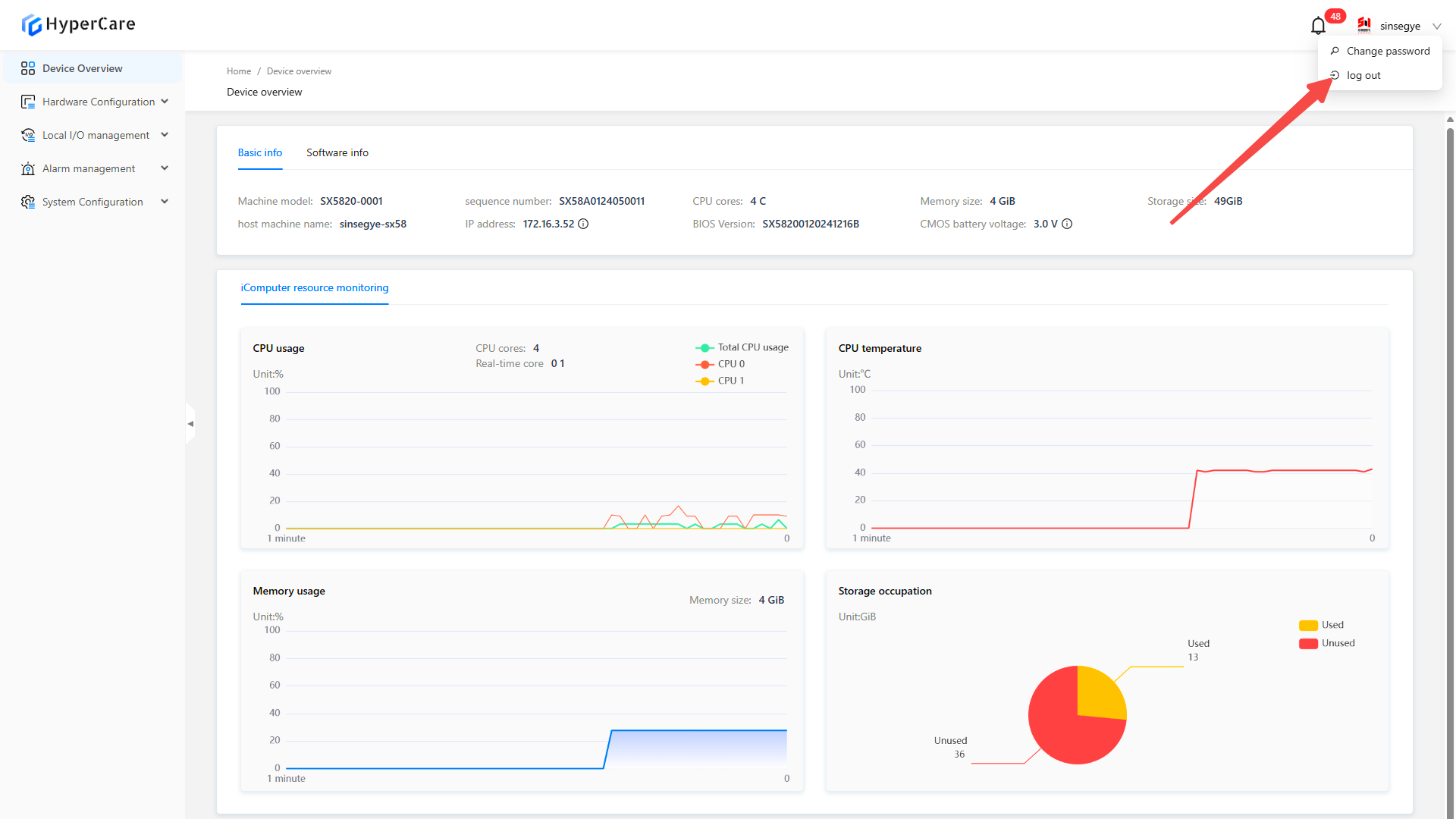Screen dimensions: 1456x819
Task: Click the System Configuration gear icon
Action: (28, 202)
